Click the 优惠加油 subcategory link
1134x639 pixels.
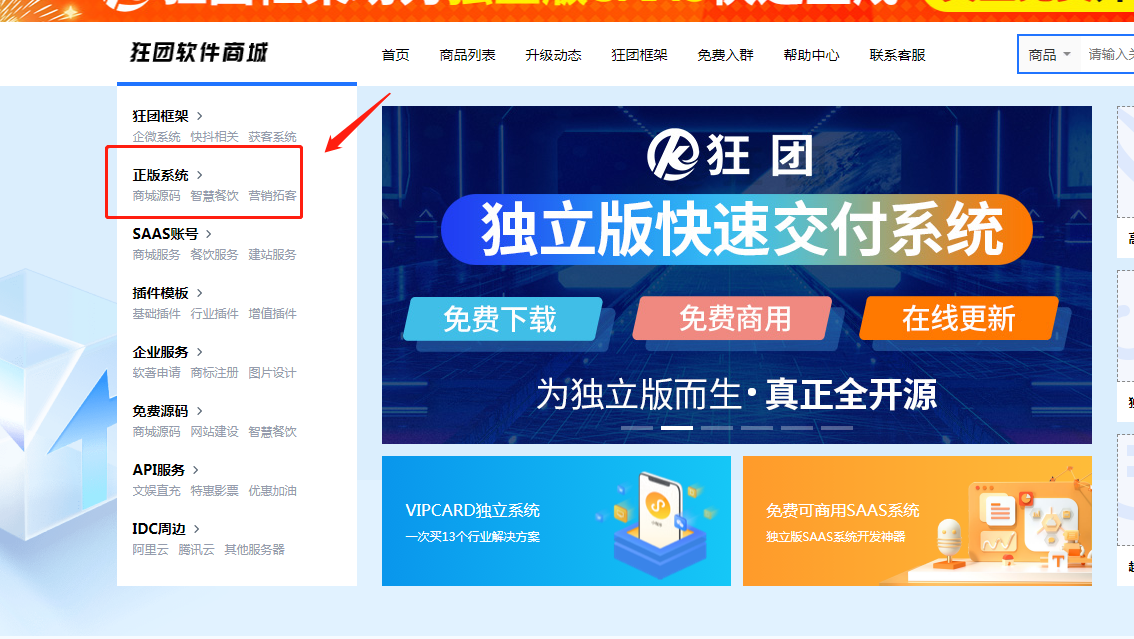point(272,491)
